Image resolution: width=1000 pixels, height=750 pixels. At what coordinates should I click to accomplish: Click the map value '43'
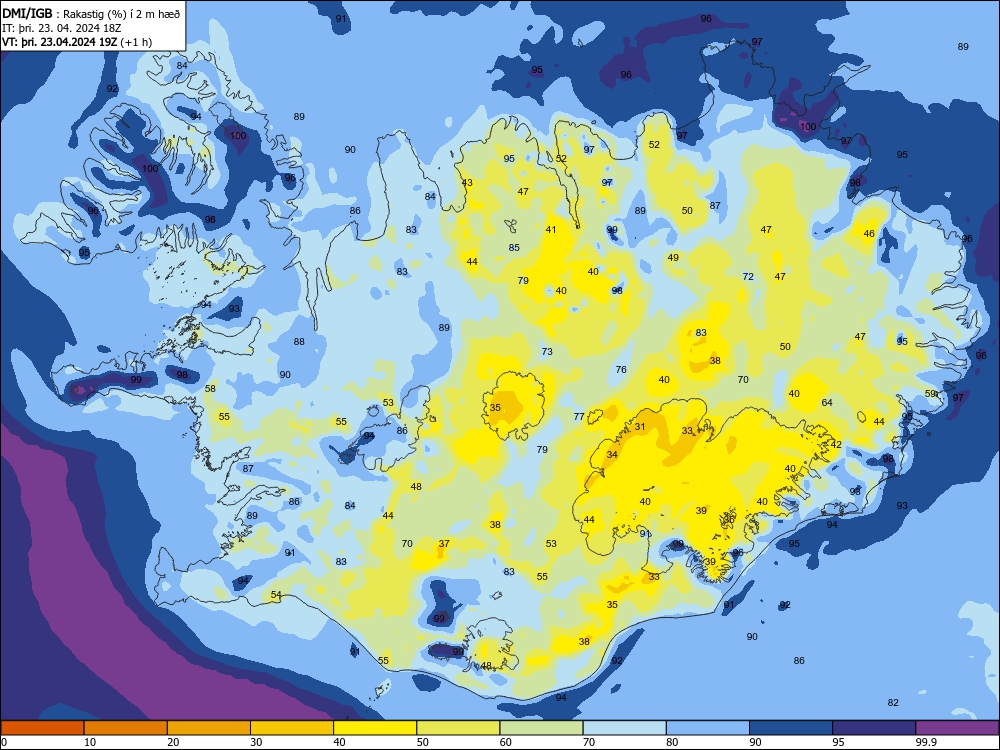click(467, 182)
